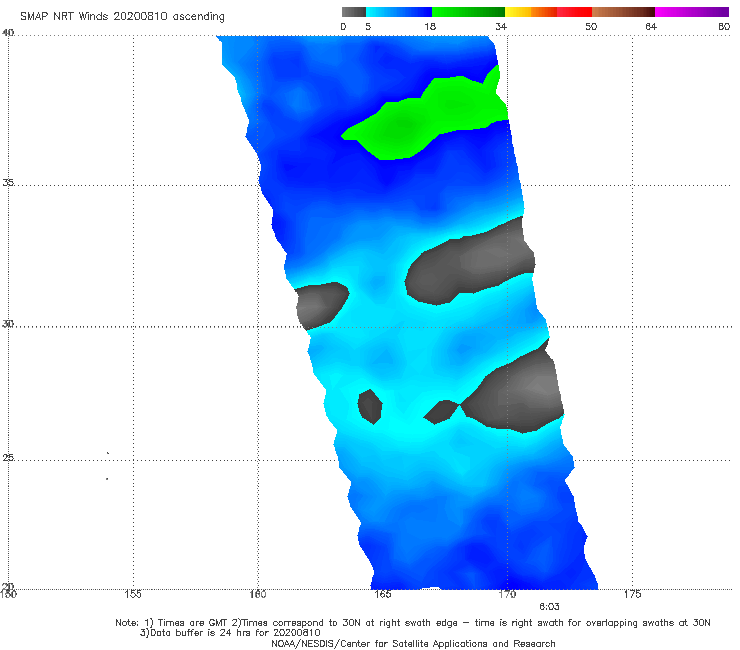
Task: Click the yellow-red 34-50 segment of the color bar
Action: click(x=548, y=12)
